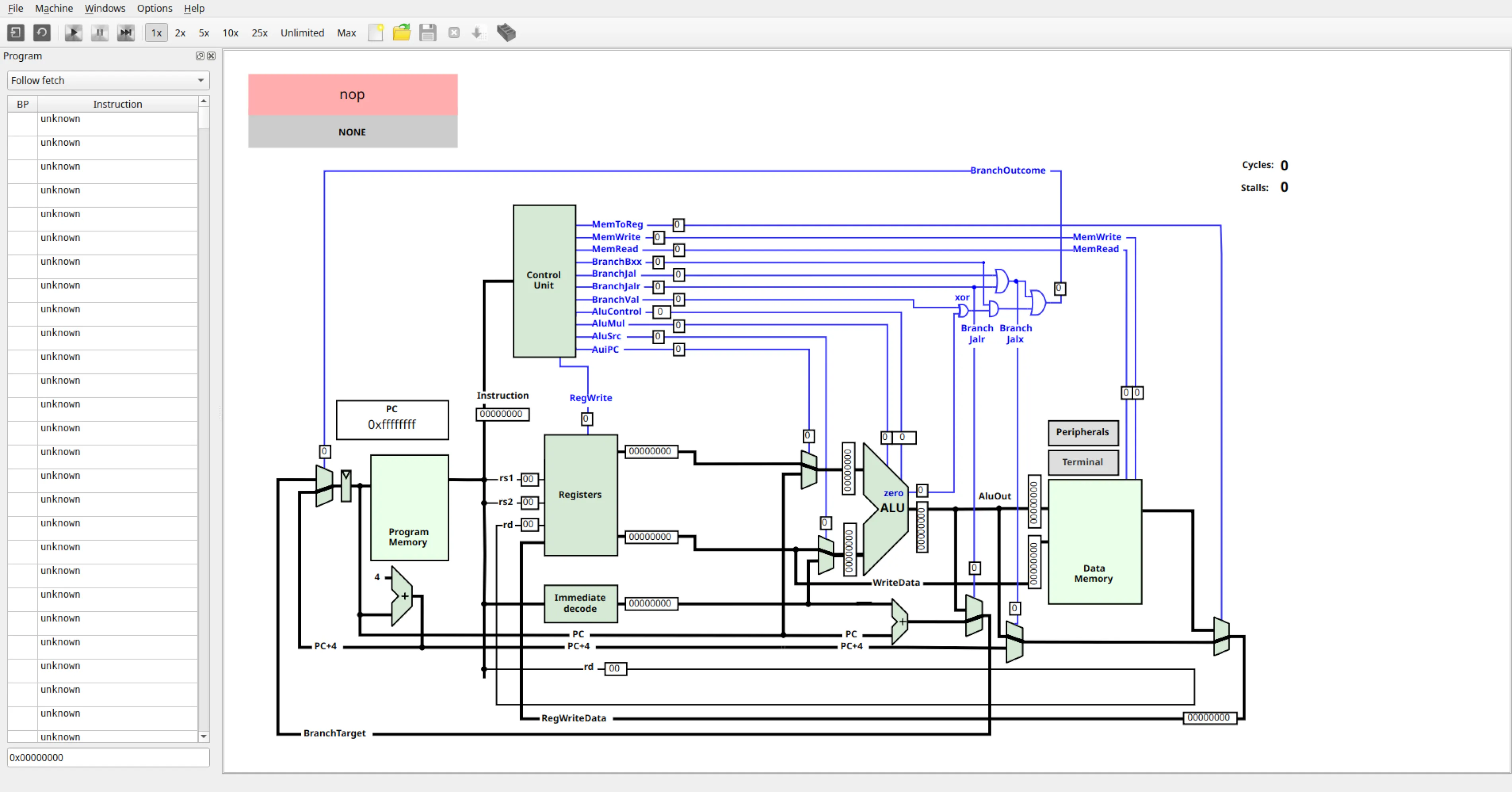1512x792 pixels.
Task: Open the Help menu
Action: tap(194, 8)
